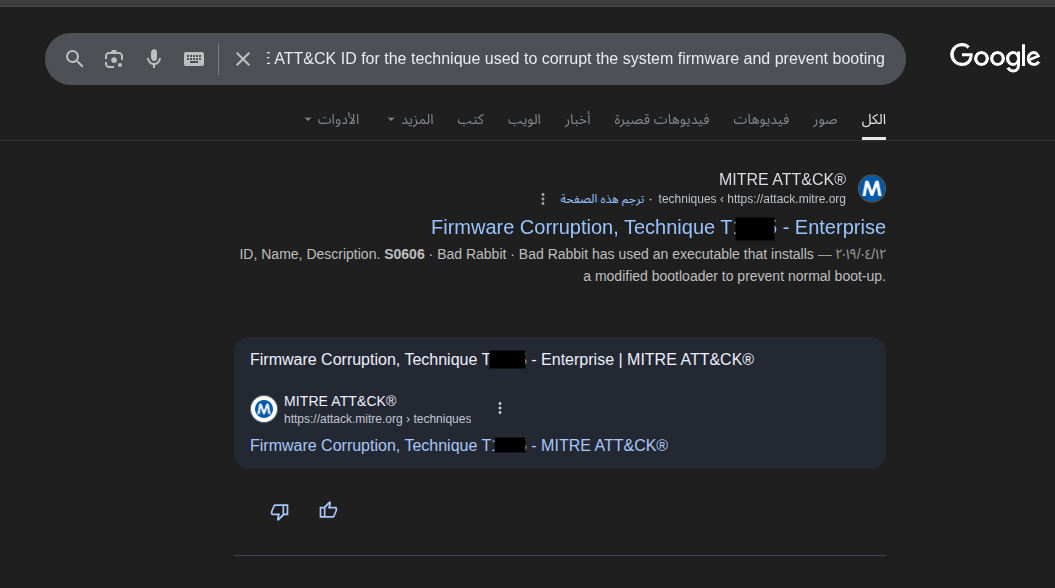Click into the search query text field
The height and width of the screenshot is (588, 1055).
tap(578, 59)
